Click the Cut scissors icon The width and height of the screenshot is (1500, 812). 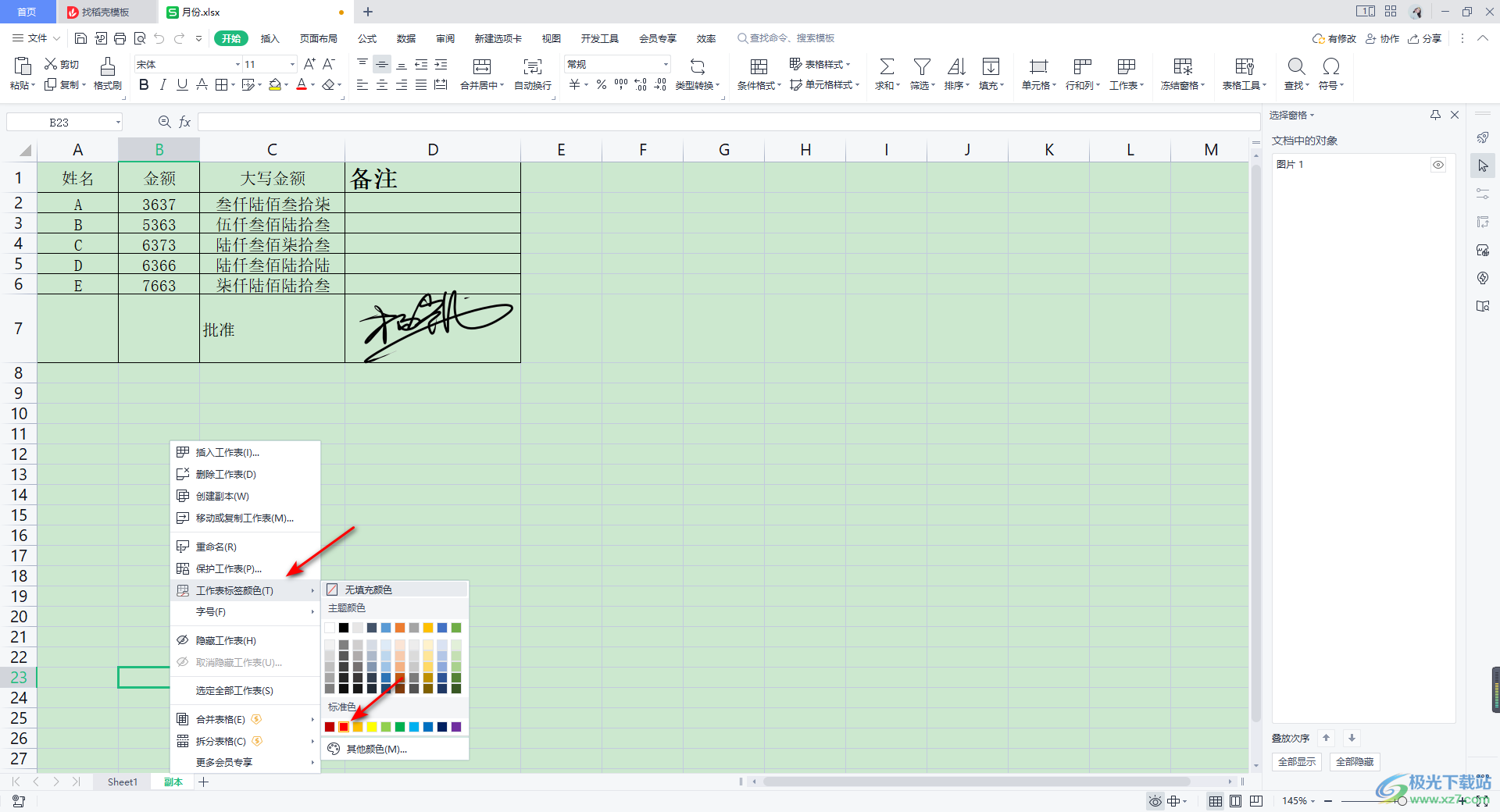coord(51,64)
